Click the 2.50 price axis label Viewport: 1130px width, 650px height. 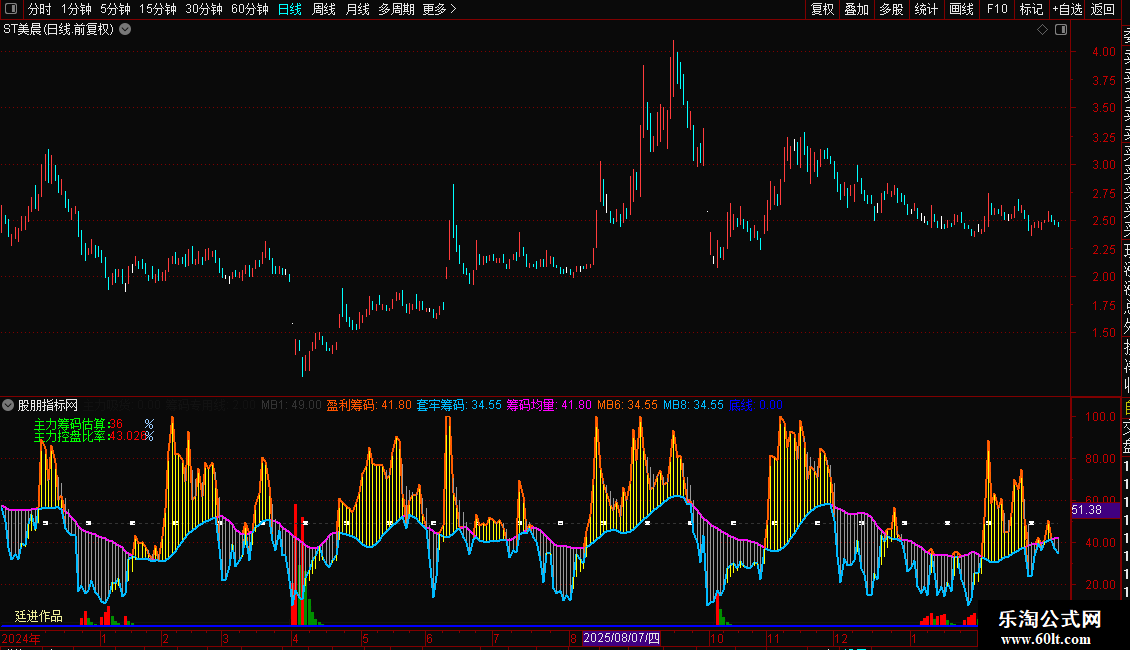click(x=1104, y=221)
